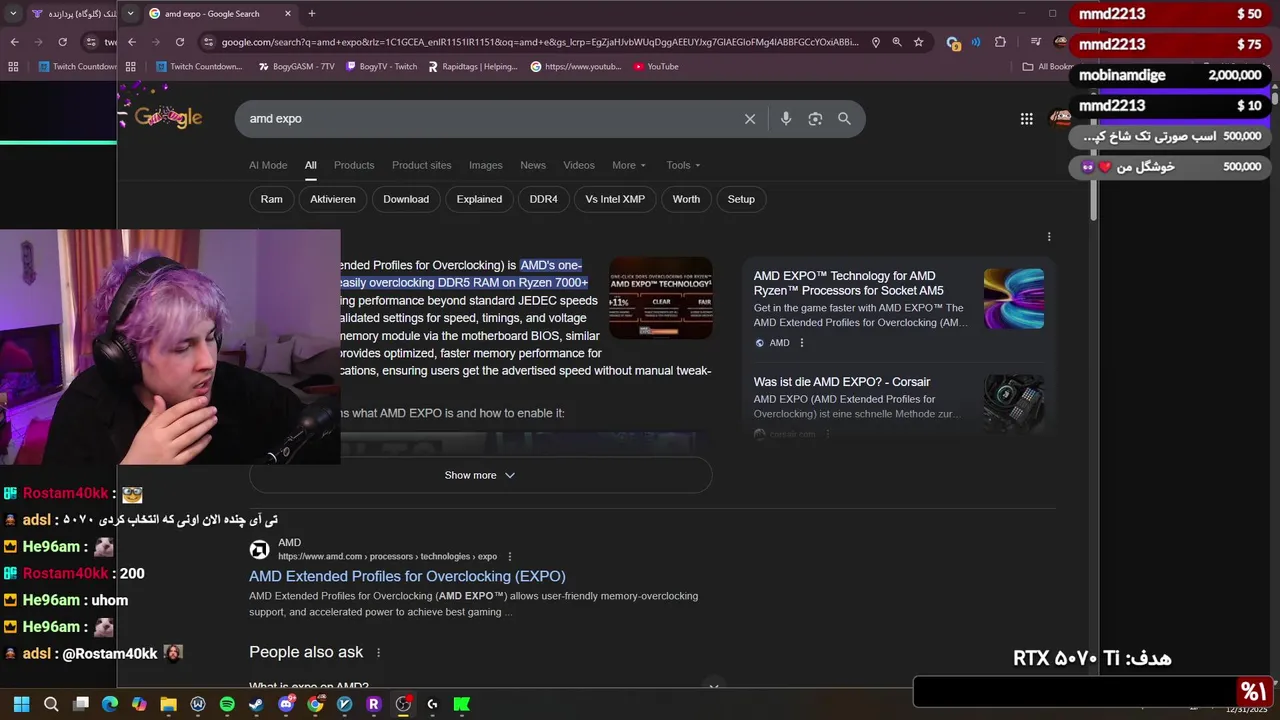
Task: Clear the search box with the X icon
Action: pyautogui.click(x=750, y=119)
